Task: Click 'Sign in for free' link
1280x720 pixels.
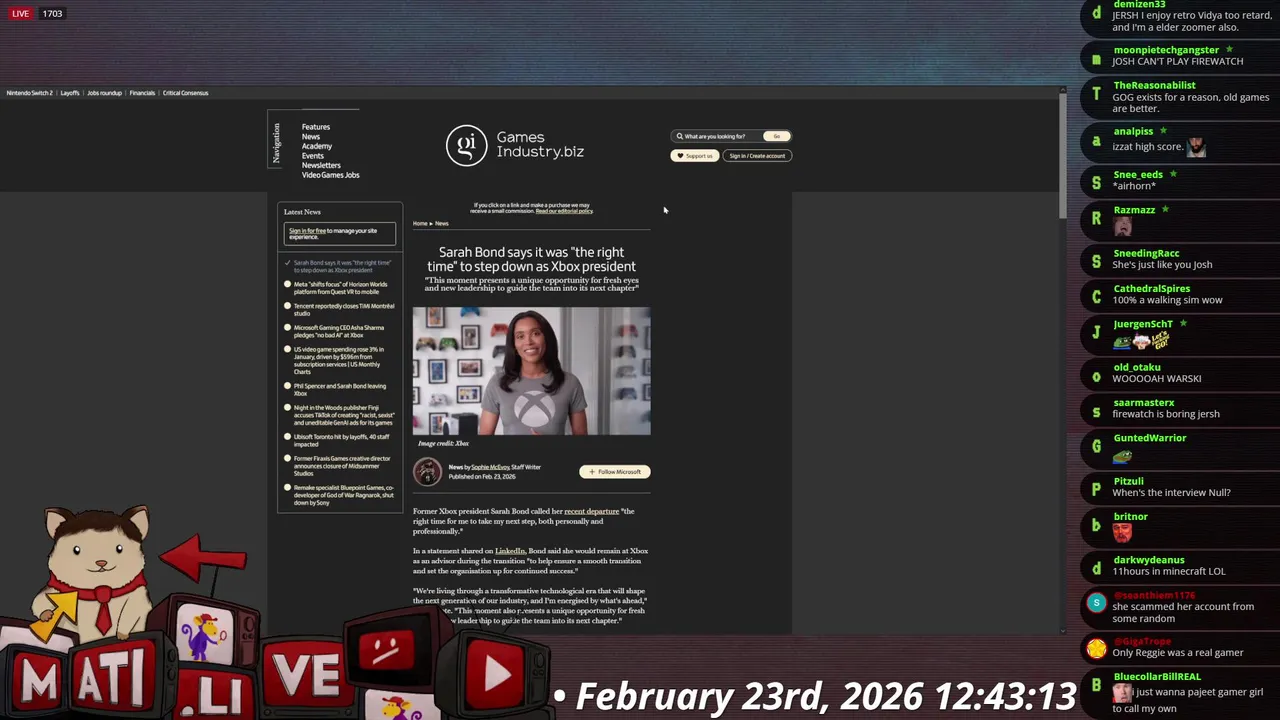Action: (x=308, y=231)
